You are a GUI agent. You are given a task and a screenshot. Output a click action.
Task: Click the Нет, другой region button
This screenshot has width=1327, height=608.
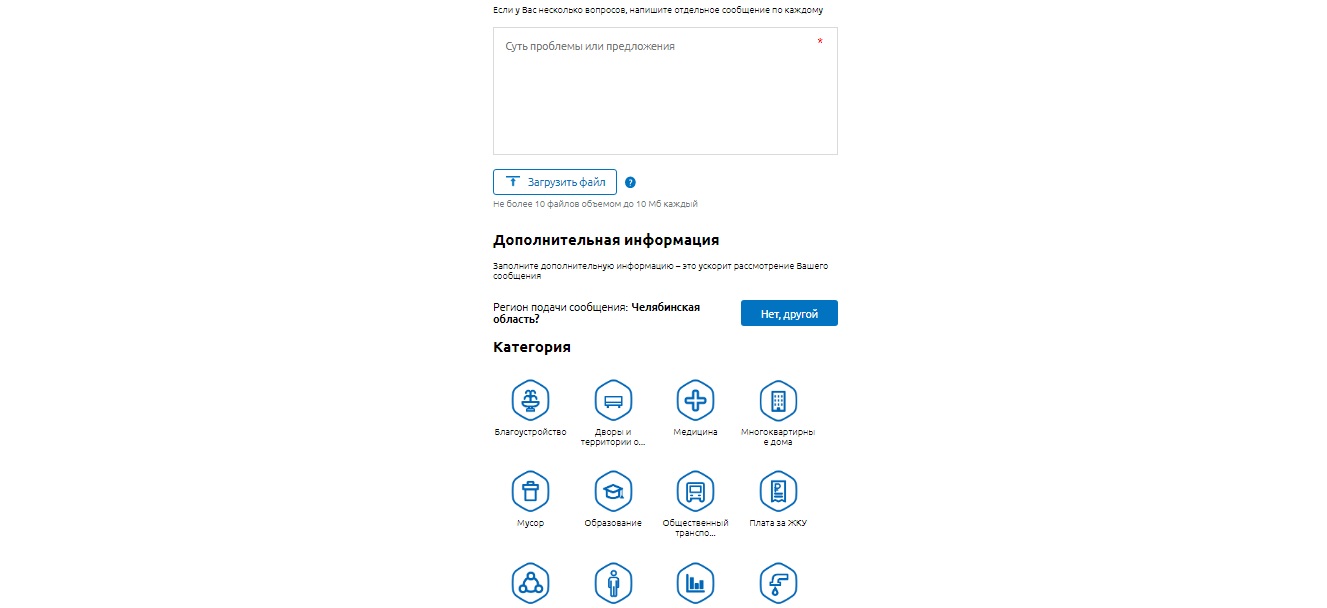pyautogui.click(x=789, y=313)
